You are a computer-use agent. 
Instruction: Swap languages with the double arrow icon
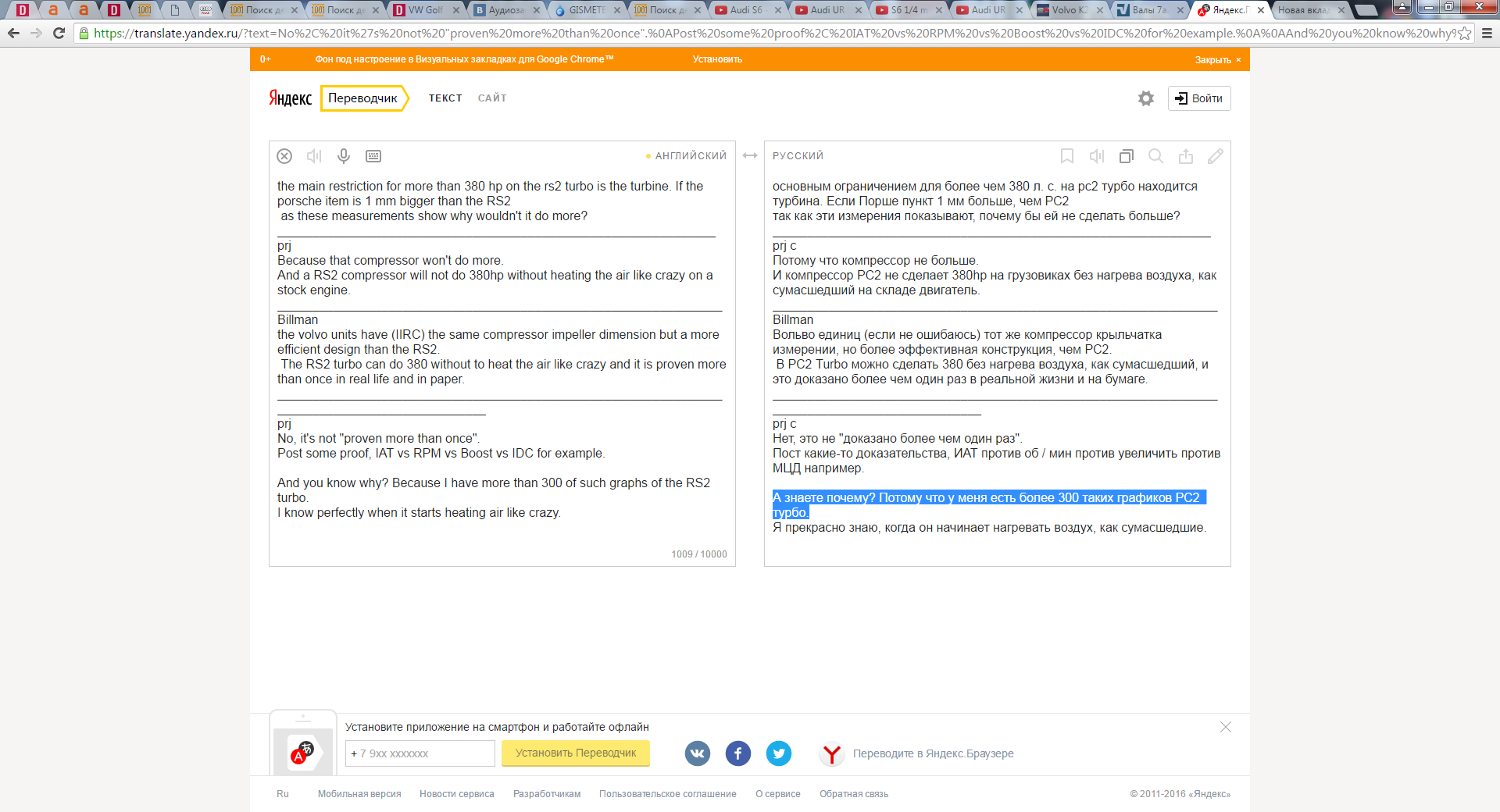pos(750,155)
